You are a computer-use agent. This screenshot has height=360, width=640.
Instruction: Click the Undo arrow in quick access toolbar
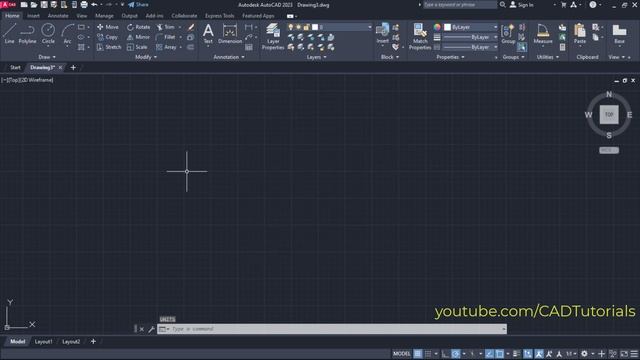(x=94, y=5)
